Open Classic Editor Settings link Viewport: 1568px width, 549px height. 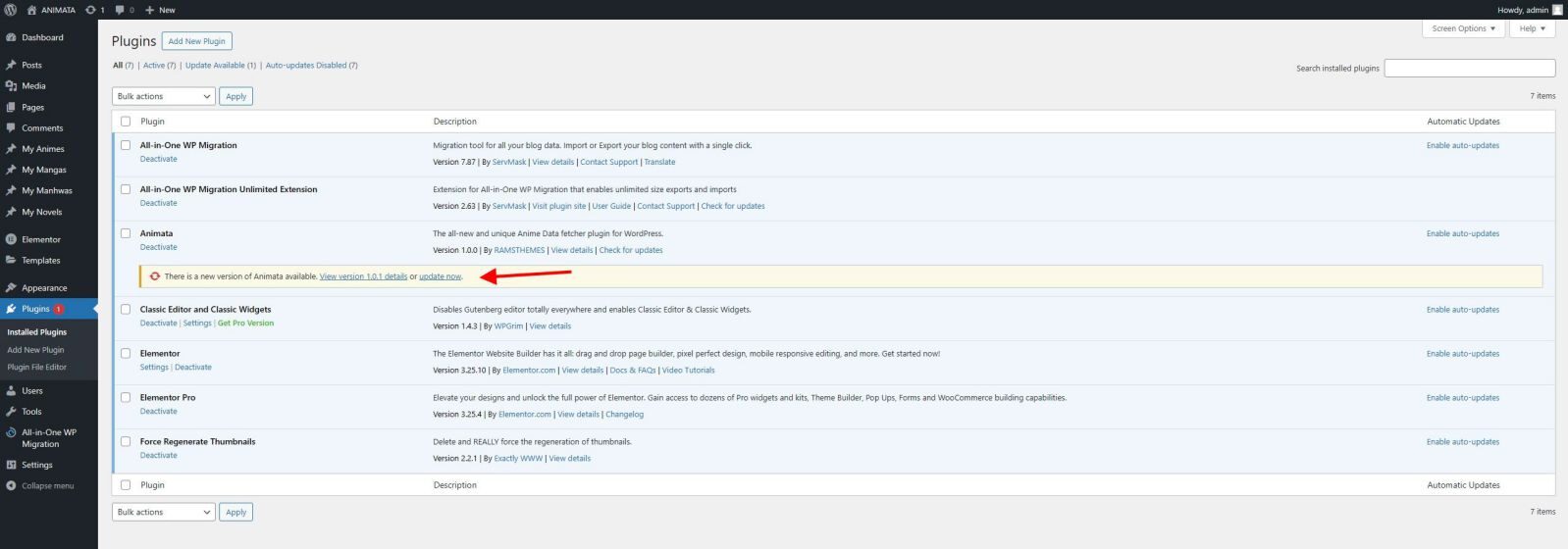pyautogui.click(x=197, y=324)
